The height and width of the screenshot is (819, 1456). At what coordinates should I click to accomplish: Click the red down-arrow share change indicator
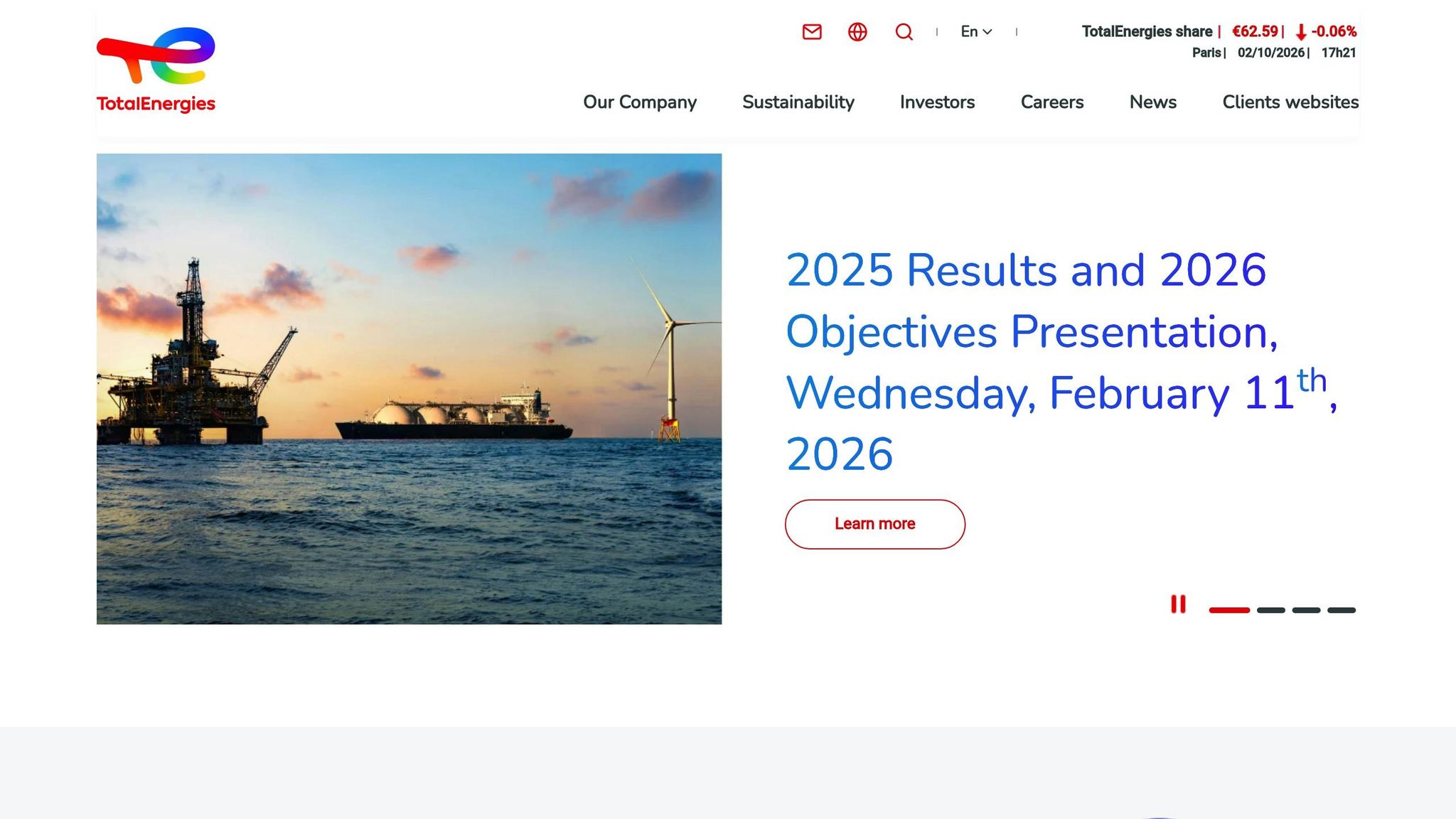click(1301, 32)
